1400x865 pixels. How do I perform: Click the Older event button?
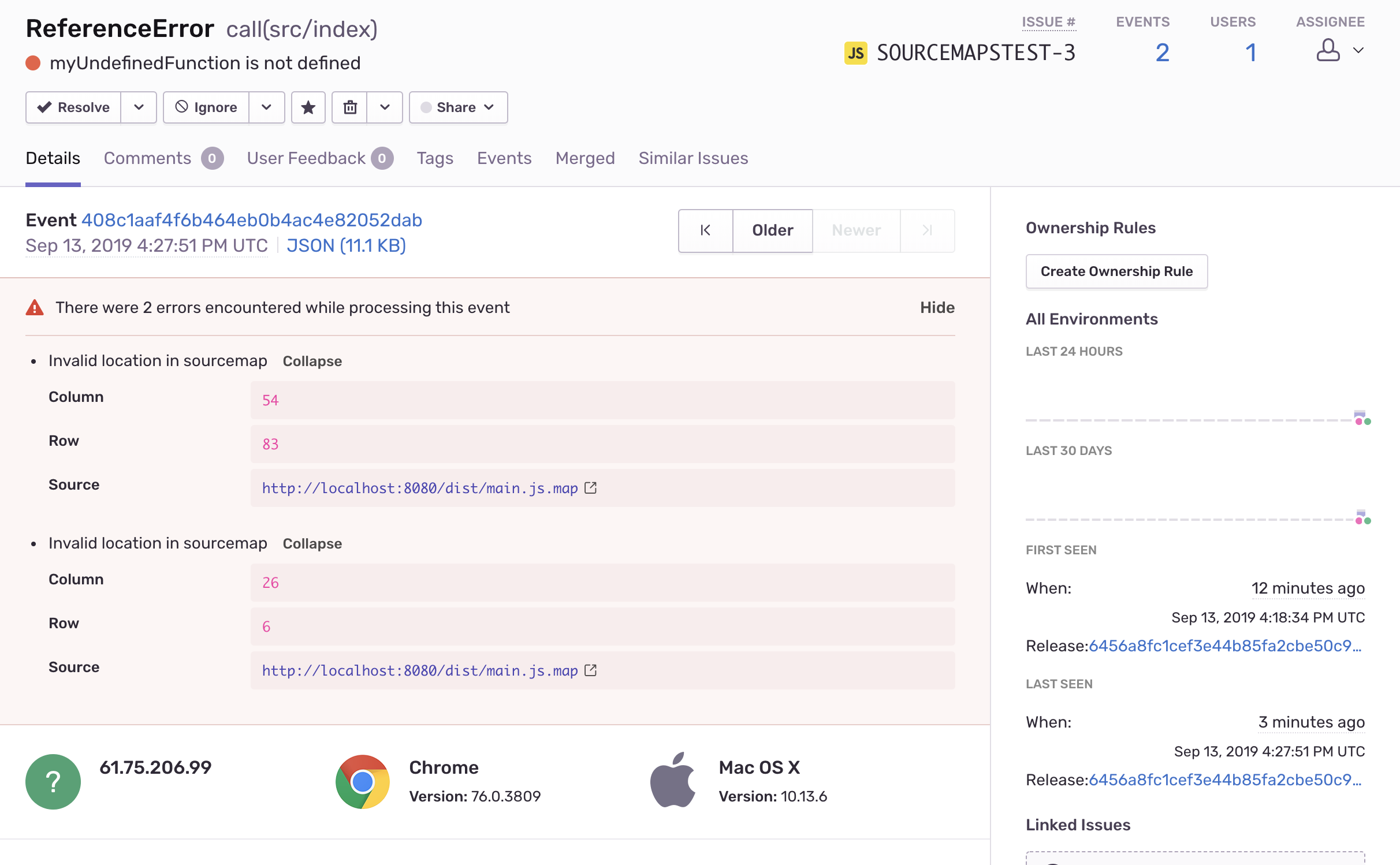tap(773, 230)
